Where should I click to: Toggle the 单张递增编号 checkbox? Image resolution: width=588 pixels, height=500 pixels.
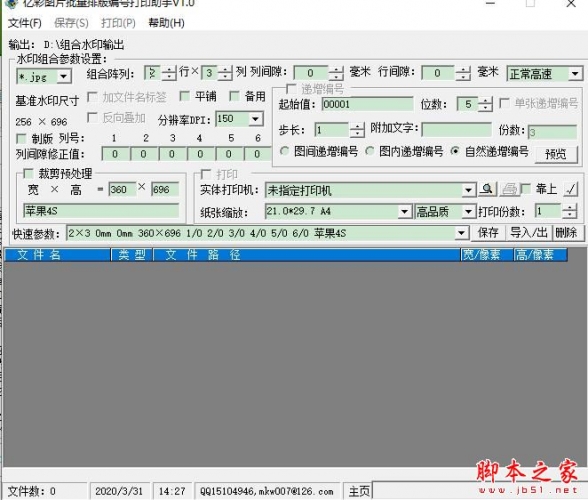tap(504, 103)
